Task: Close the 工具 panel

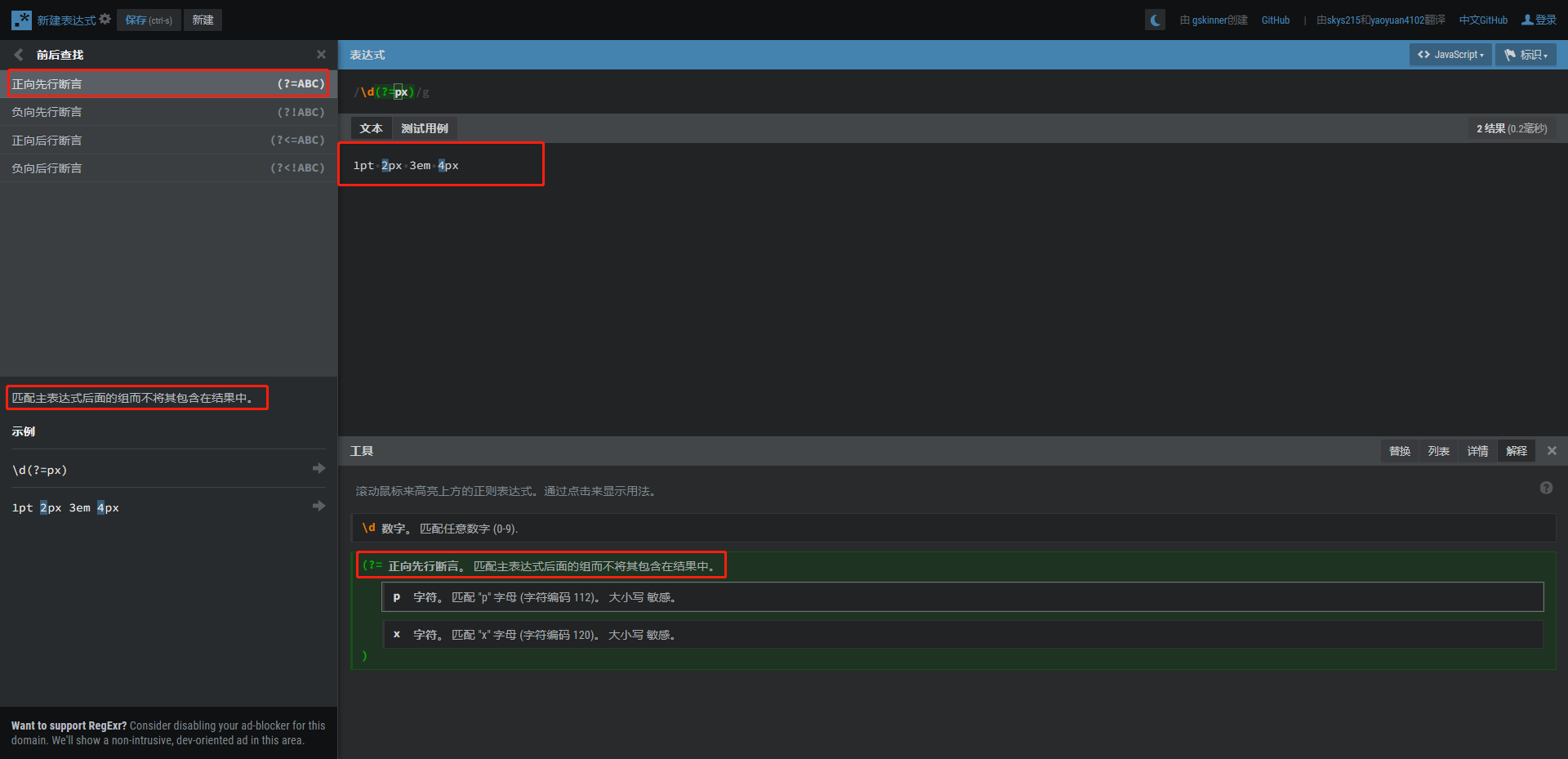Action: pos(1552,451)
